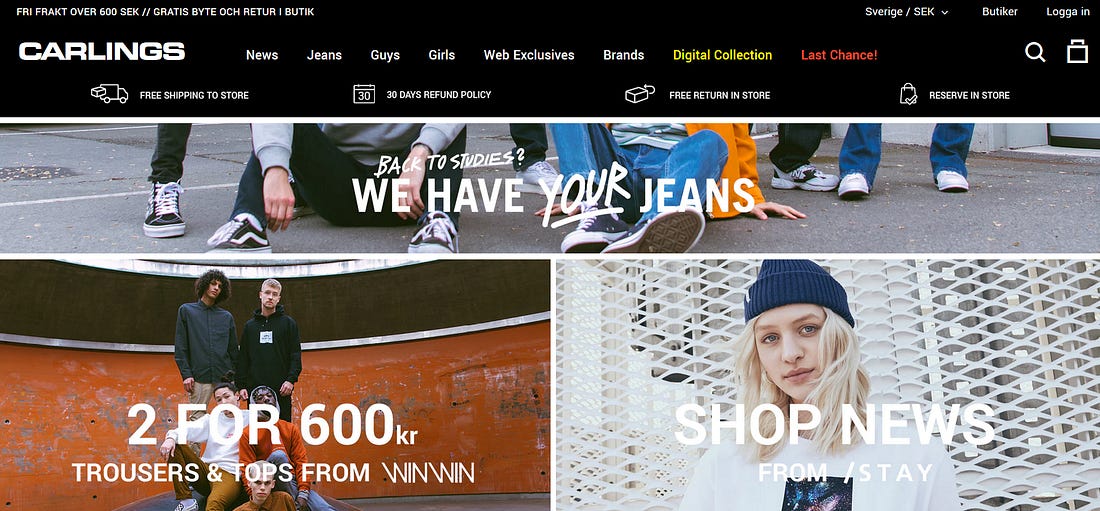Expand the Sverige / SEK country selector
1100x511 pixels.
pyautogui.click(x=906, y=12)
